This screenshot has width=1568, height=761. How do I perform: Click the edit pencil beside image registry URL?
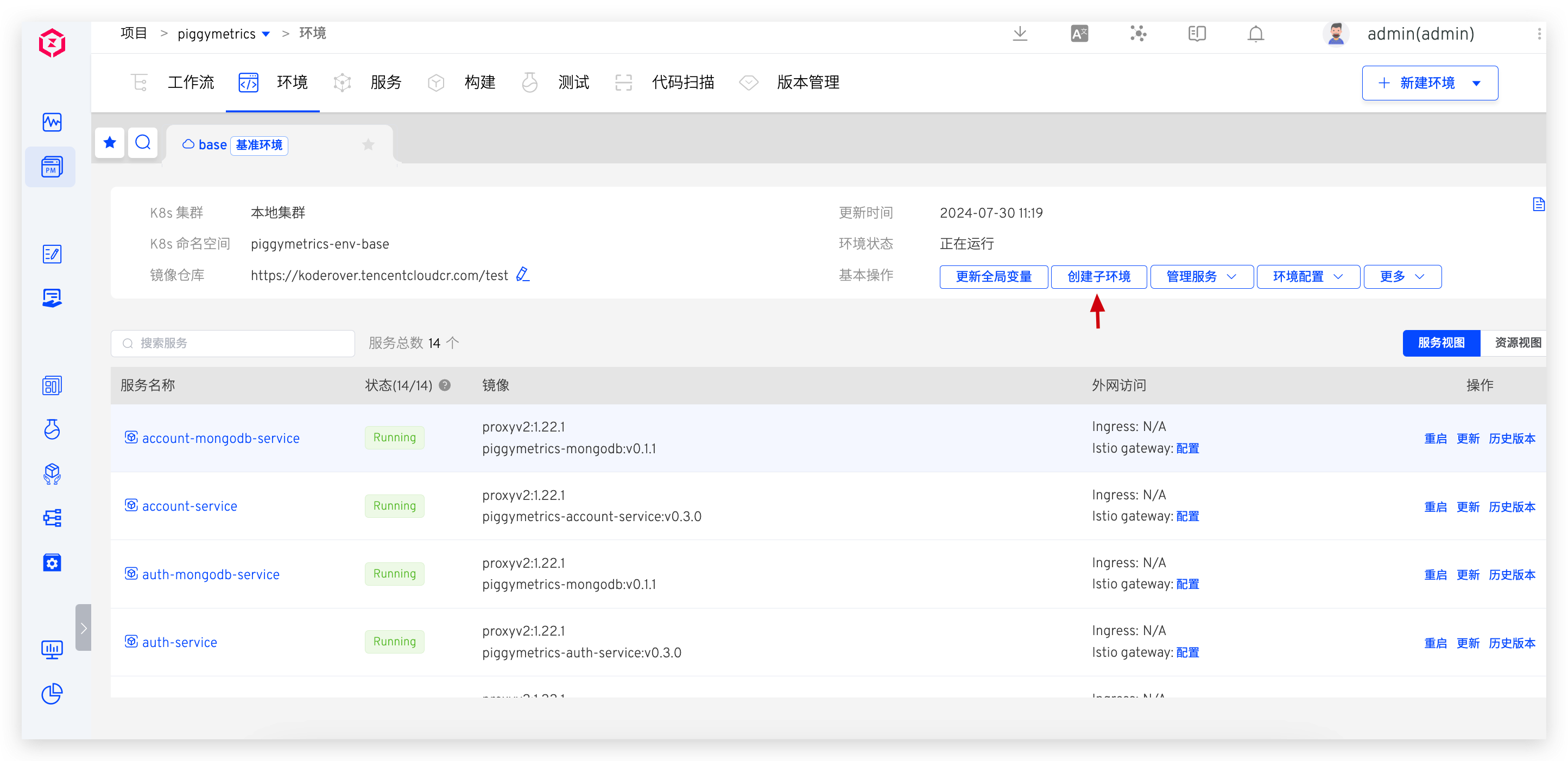(522, 275)
